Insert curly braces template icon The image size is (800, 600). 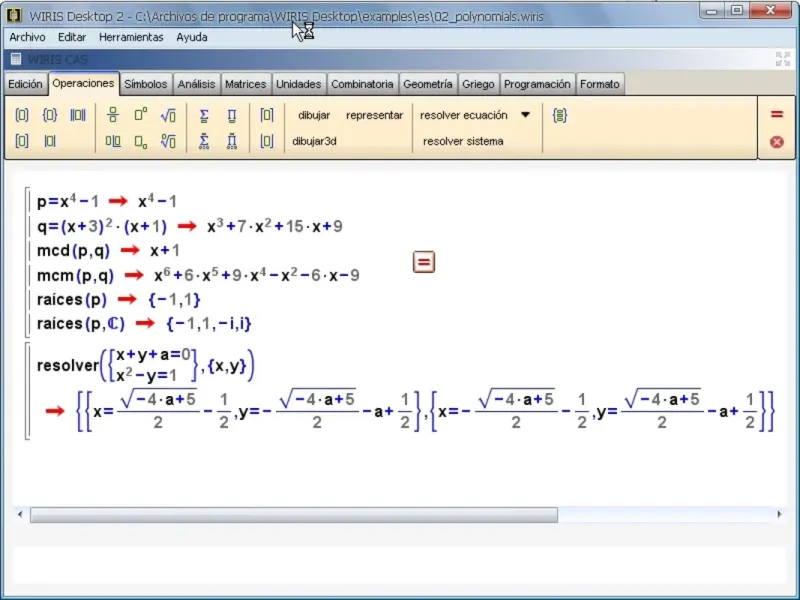49,115
